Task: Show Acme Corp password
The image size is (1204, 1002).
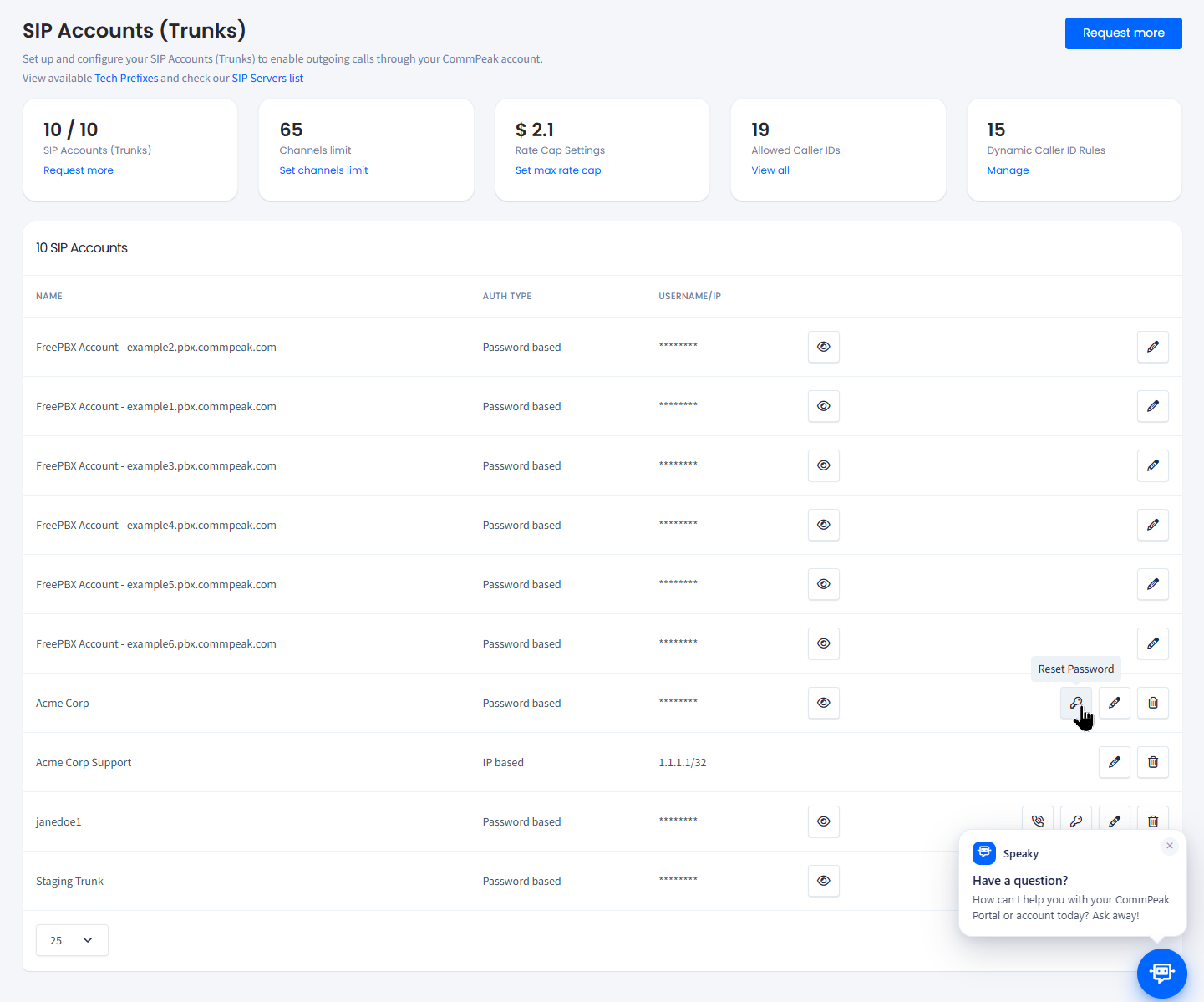Action: (x=823, y=703)
